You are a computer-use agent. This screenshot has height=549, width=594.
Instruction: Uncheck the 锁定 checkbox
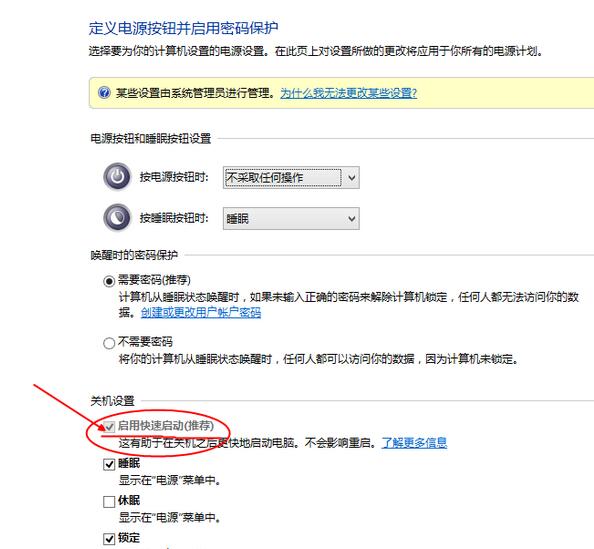109,538
